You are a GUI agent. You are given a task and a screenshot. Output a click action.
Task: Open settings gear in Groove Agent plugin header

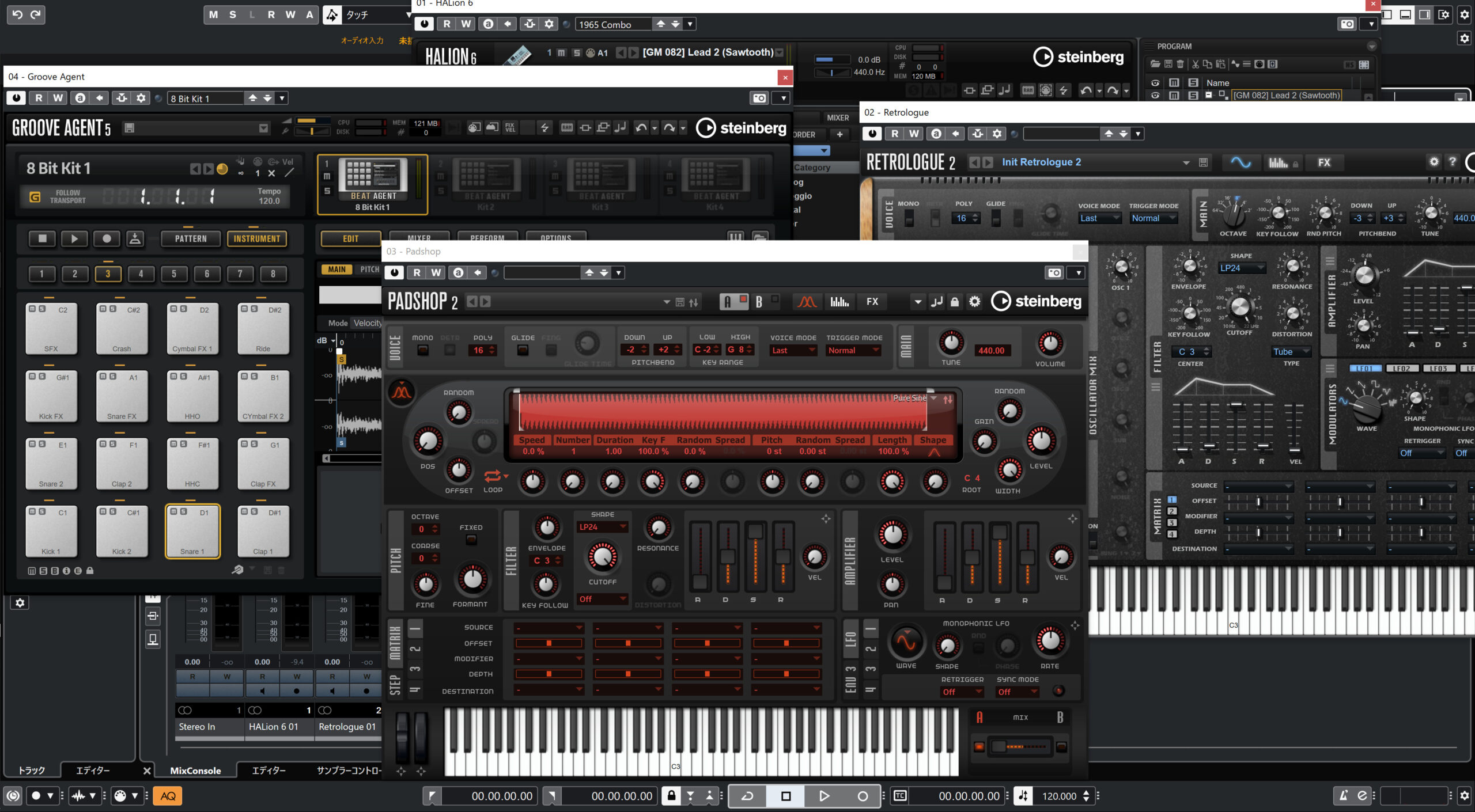[x=141, y=98]
